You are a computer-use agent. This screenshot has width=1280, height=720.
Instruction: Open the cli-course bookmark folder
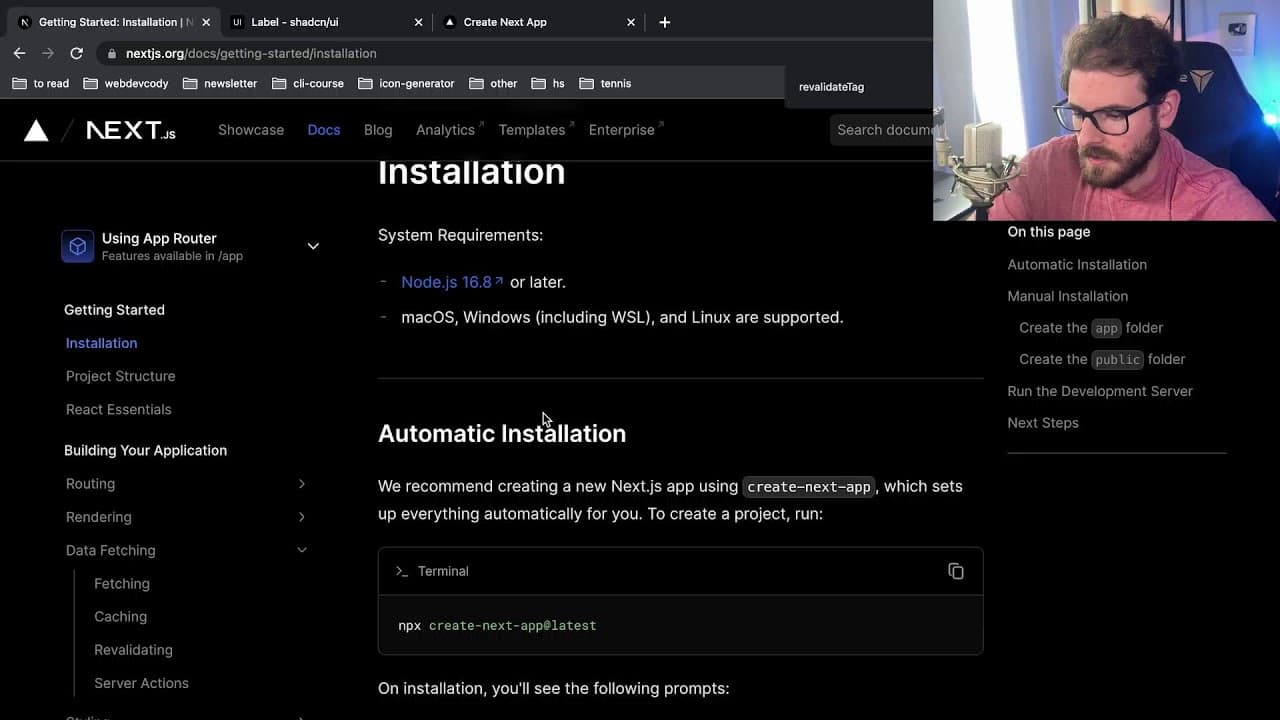(x=308, y=84)
